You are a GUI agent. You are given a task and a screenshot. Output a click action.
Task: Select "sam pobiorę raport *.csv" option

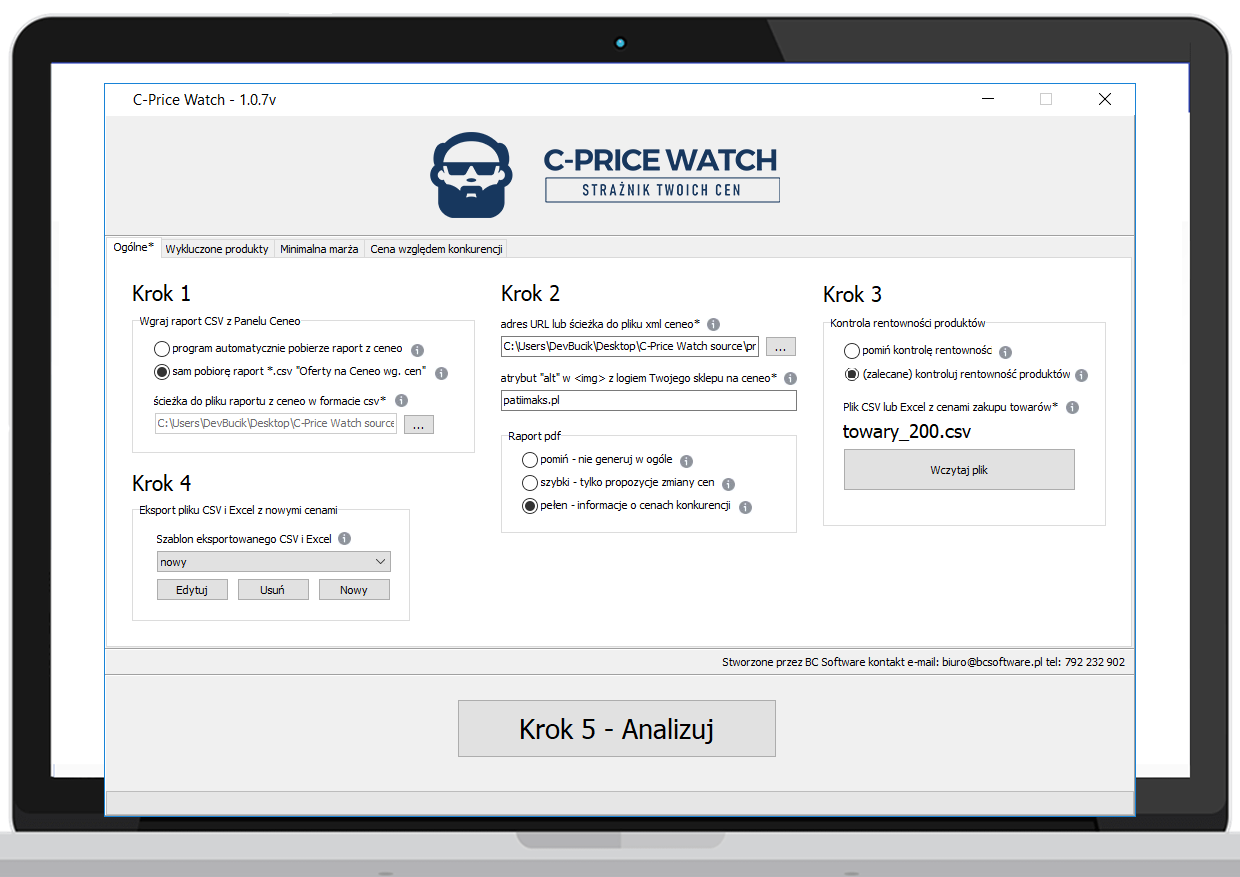[x=161, y=372]
